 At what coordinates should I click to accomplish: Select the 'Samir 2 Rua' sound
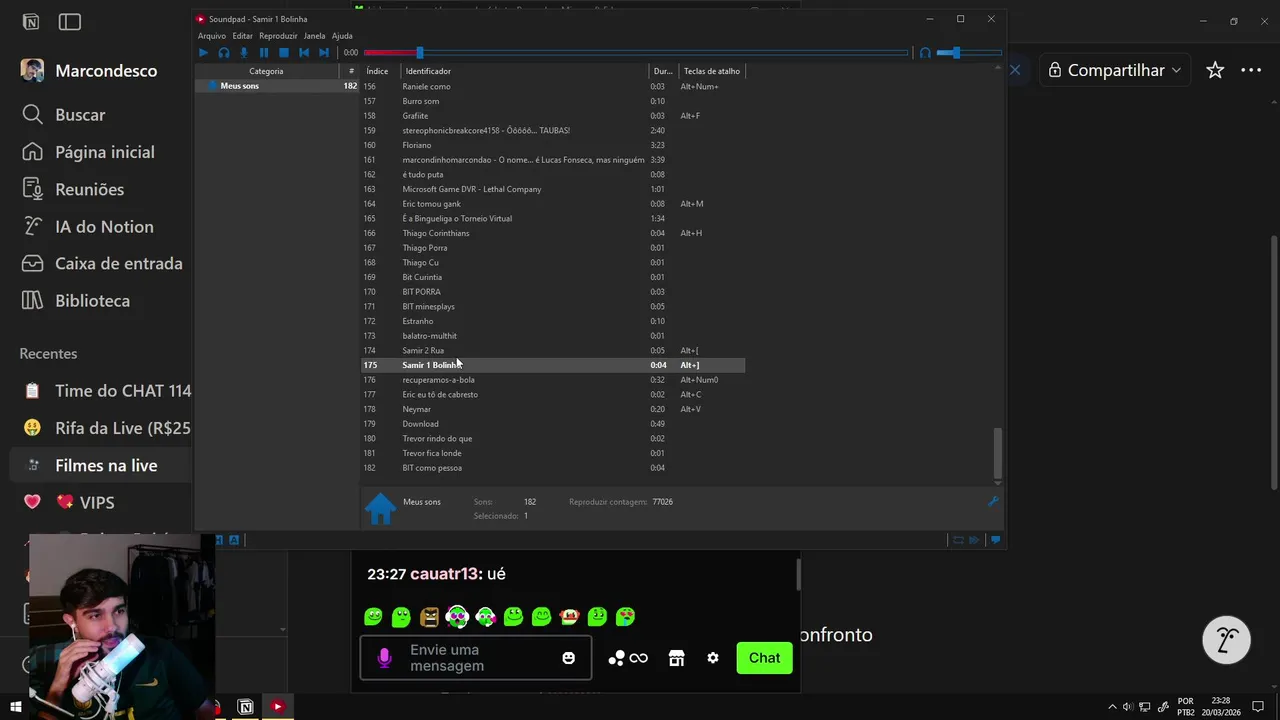(x=553, y=350)
